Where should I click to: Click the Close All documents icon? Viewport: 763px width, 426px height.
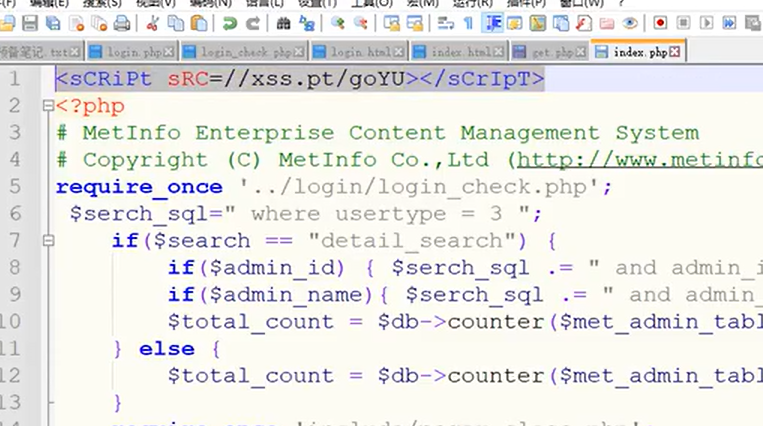point(99,23)
